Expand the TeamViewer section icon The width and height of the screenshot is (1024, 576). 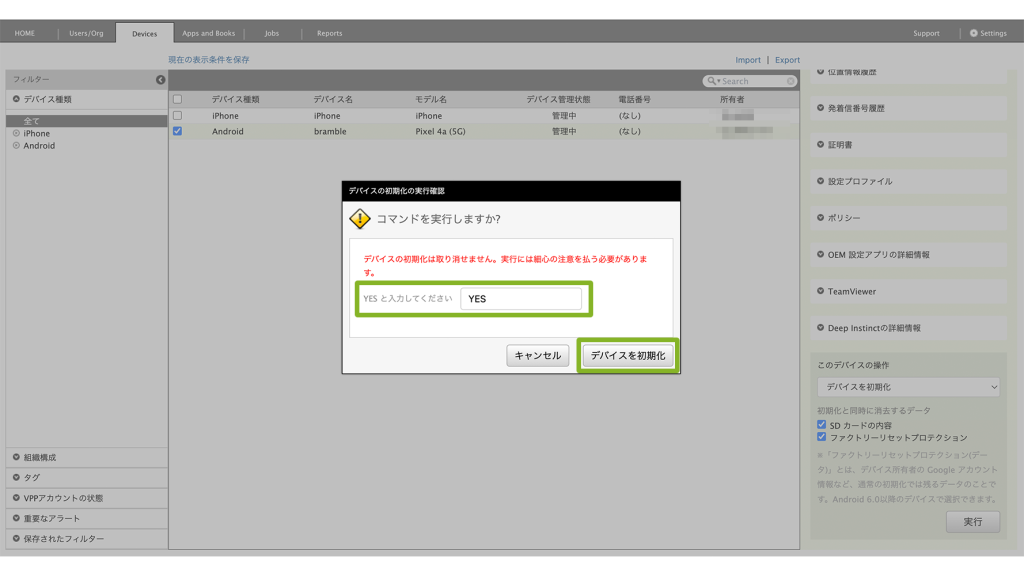(821, 291)
